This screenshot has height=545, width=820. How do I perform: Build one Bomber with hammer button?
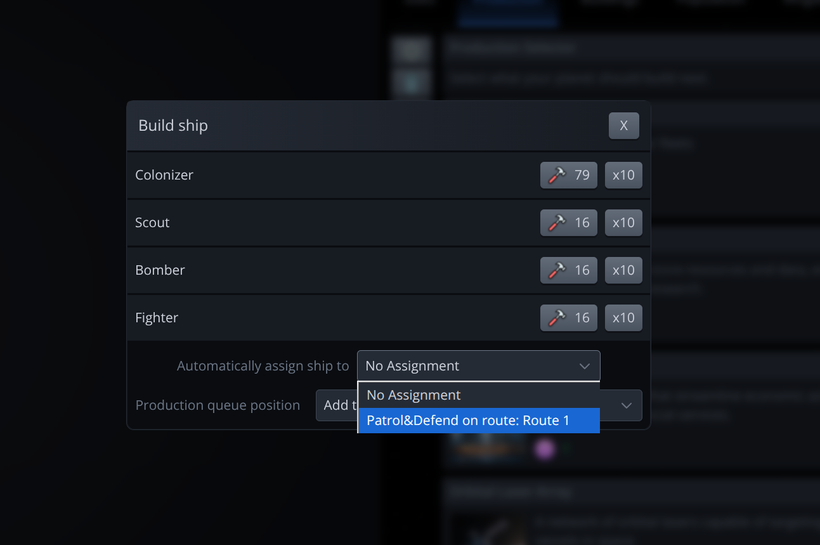(568, 270)
